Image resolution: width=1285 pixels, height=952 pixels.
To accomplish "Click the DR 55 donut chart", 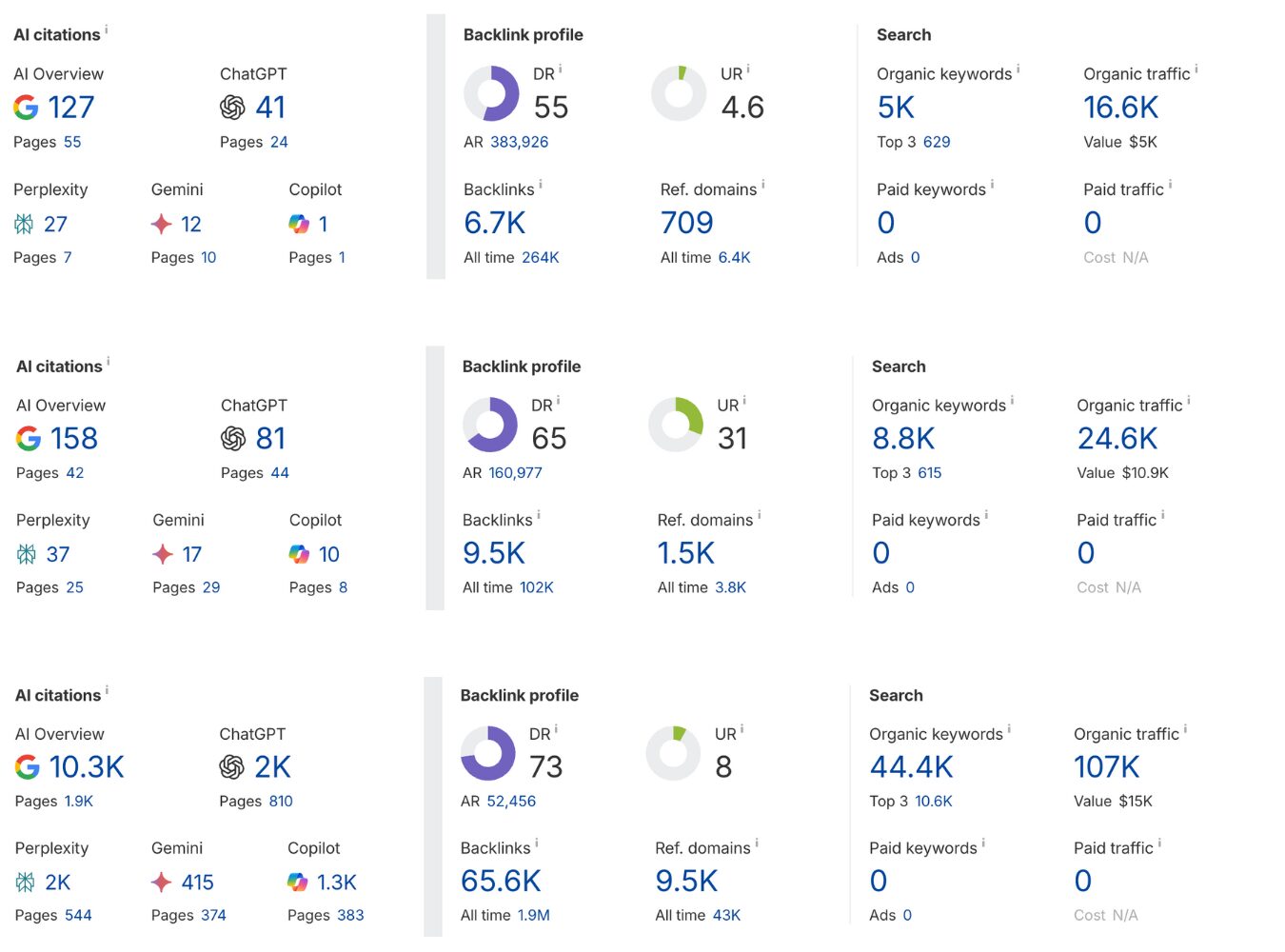I will (x=491, y=93).
